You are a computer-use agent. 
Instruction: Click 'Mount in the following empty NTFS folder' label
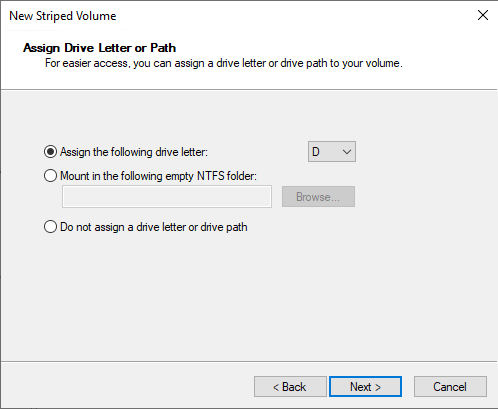(158, 176)
